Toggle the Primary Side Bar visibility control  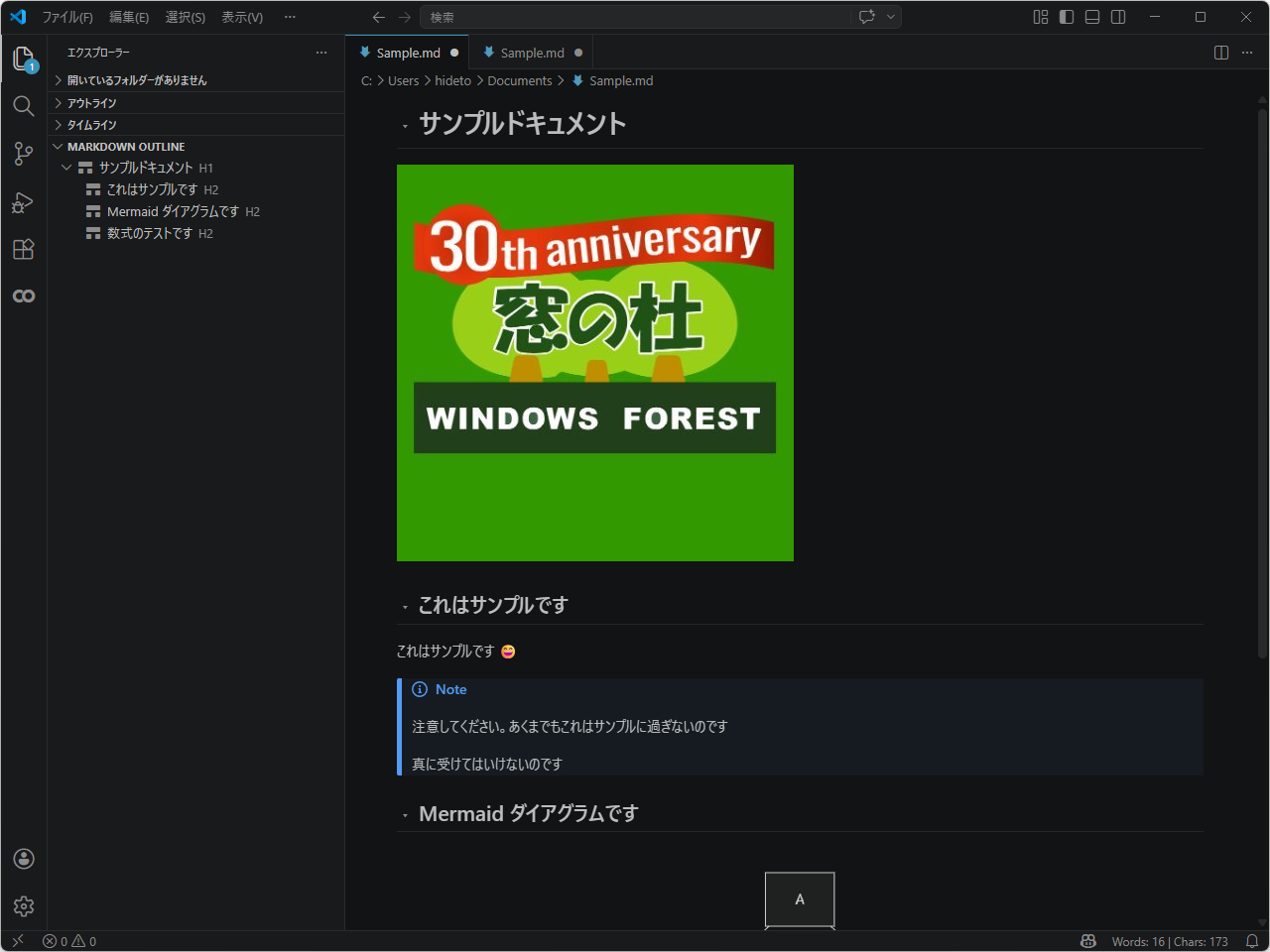(x=1067, y=17)
